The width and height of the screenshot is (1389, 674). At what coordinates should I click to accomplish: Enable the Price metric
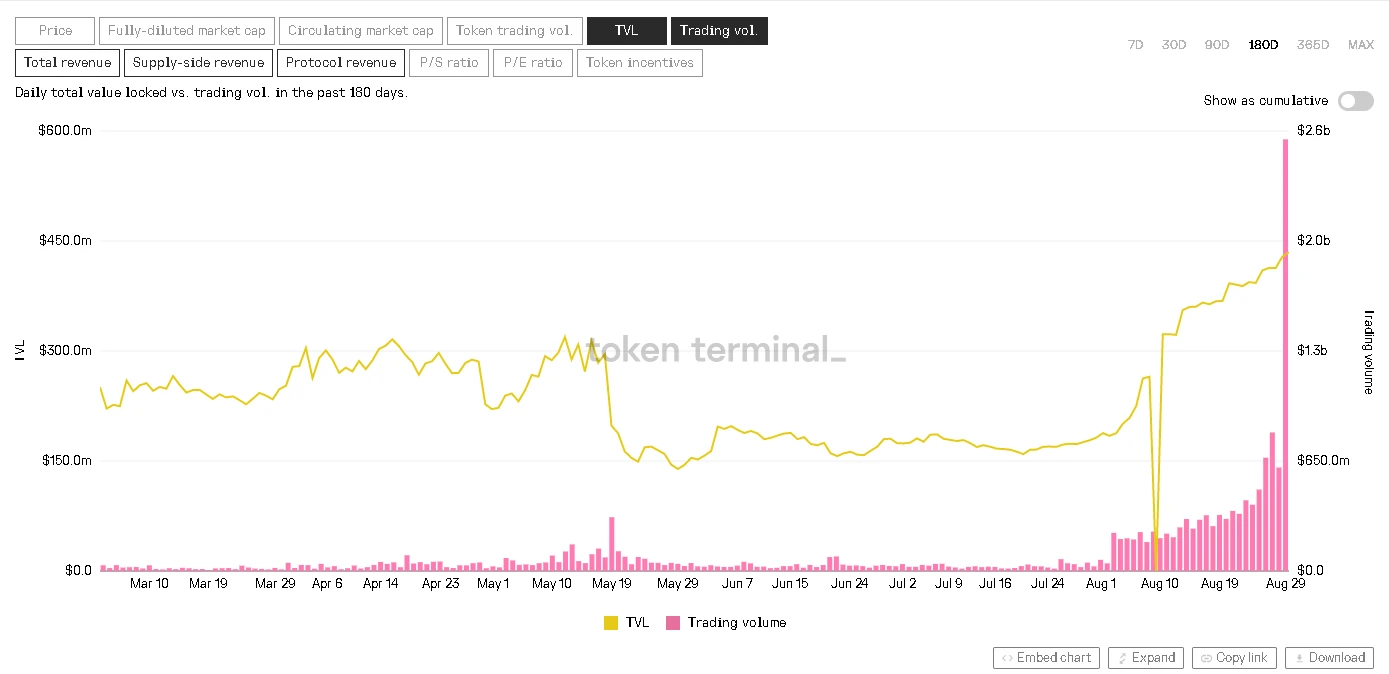coord(55,31)
